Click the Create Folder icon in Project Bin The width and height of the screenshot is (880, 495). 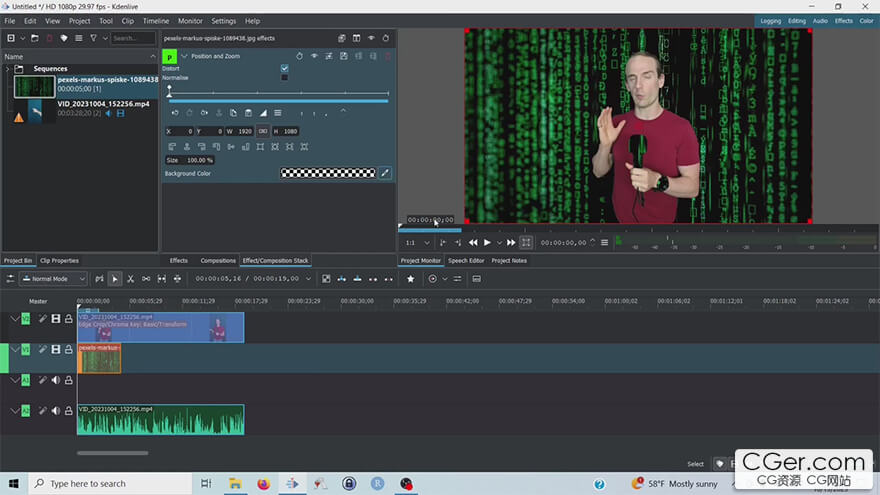point(35,38)
